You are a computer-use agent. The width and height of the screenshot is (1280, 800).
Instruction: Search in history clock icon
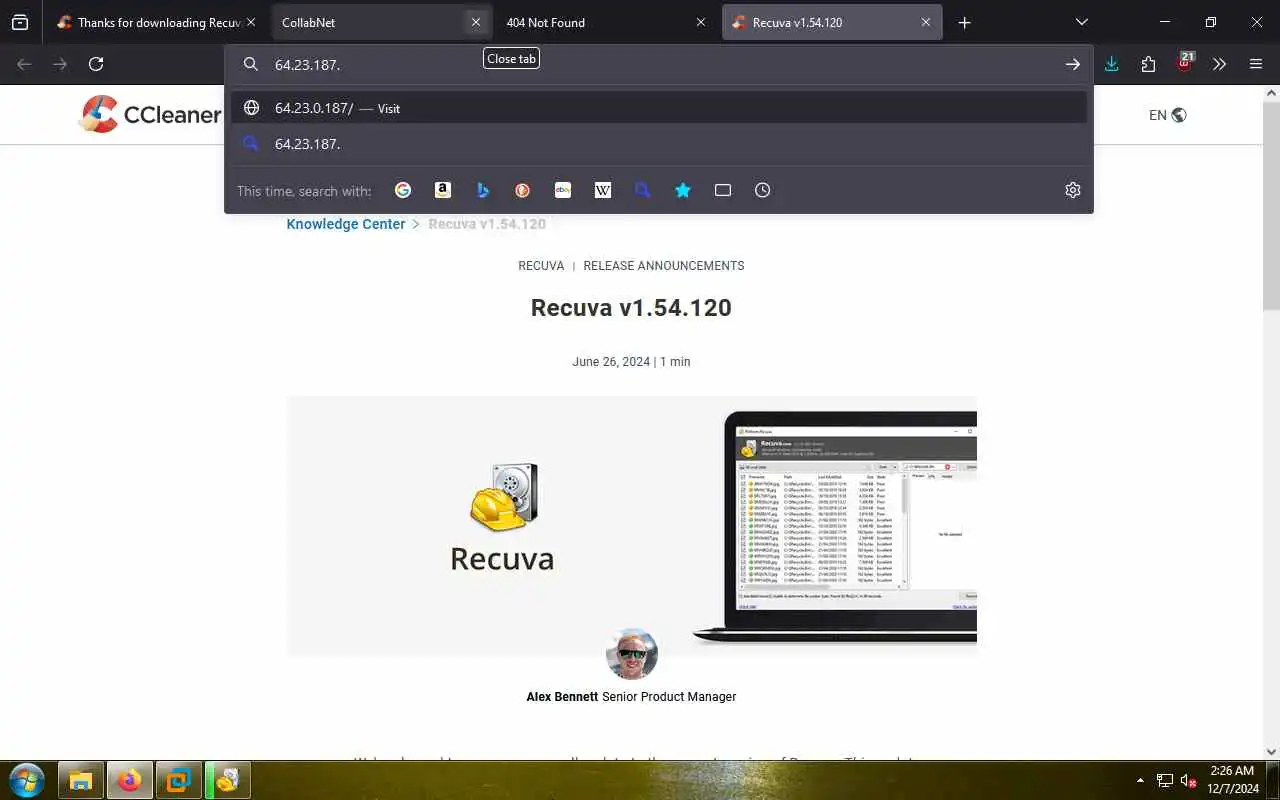tap(763, 190)
